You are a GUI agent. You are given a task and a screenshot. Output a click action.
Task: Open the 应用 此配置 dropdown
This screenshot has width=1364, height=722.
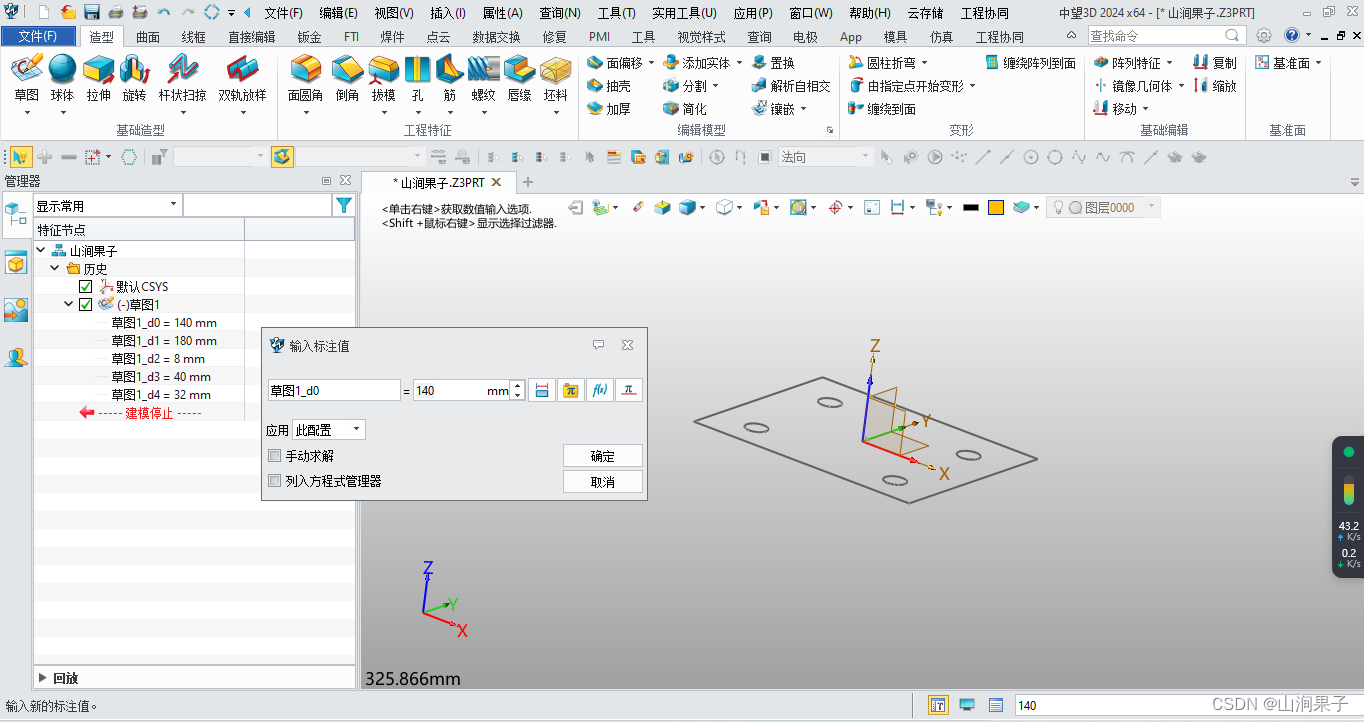pos(329,430)
